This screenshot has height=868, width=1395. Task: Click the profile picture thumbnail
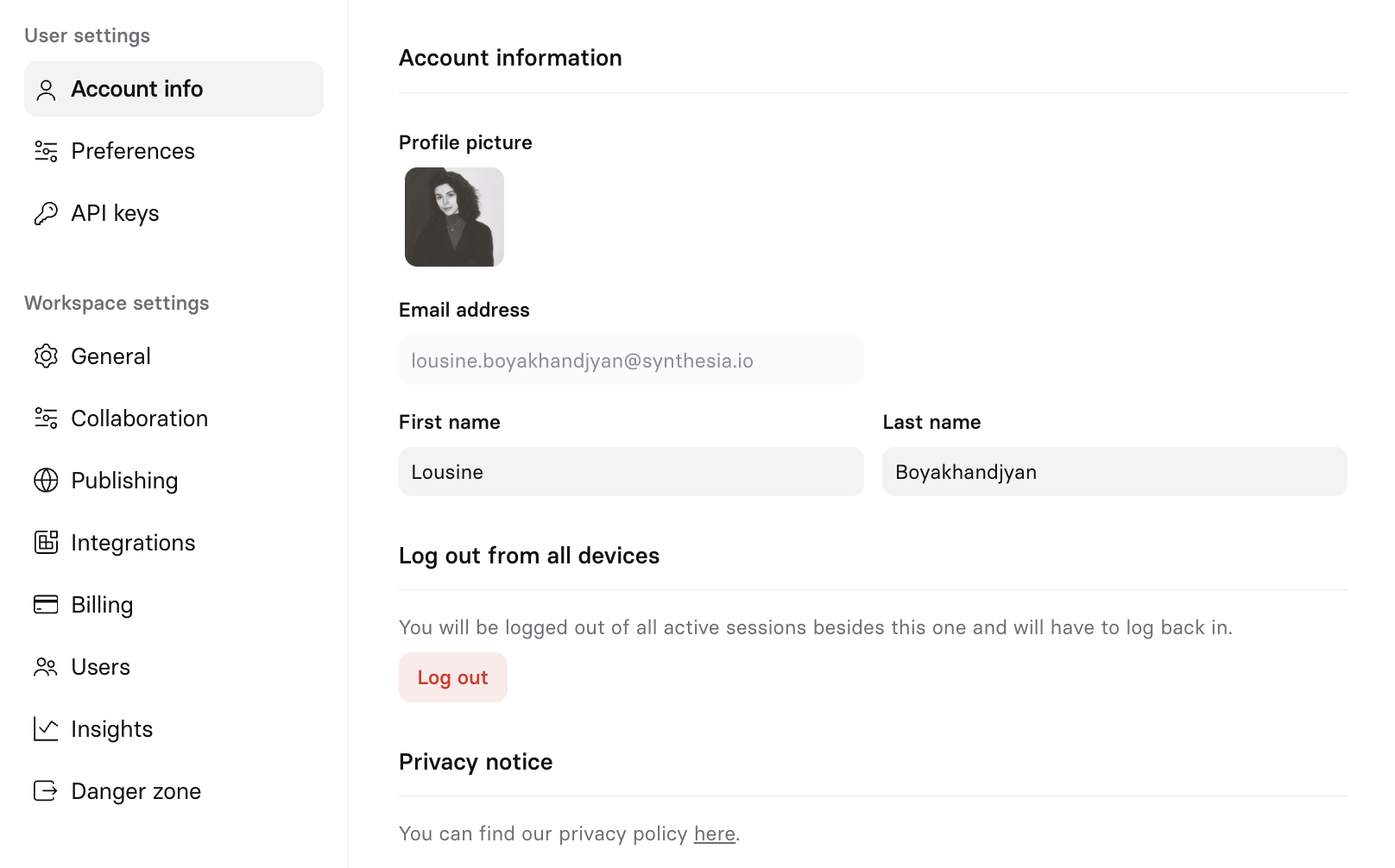pos(454,217)
